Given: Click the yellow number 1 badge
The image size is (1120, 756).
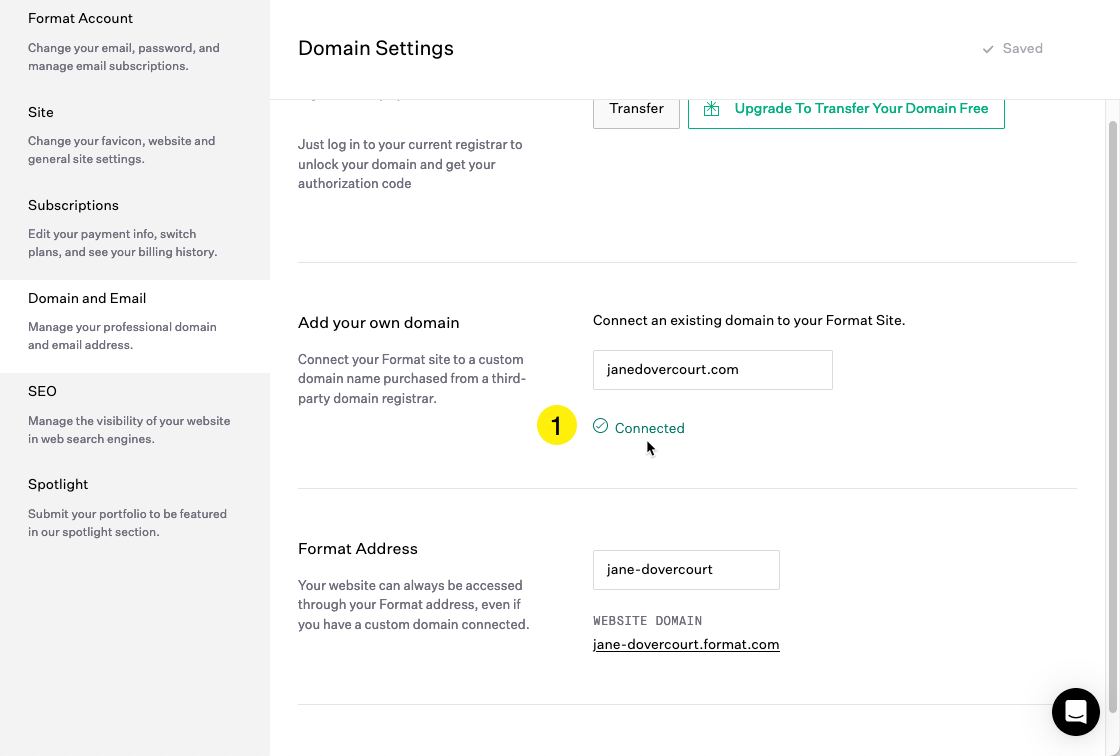Looking at the screenshot, I should [557, 425].
